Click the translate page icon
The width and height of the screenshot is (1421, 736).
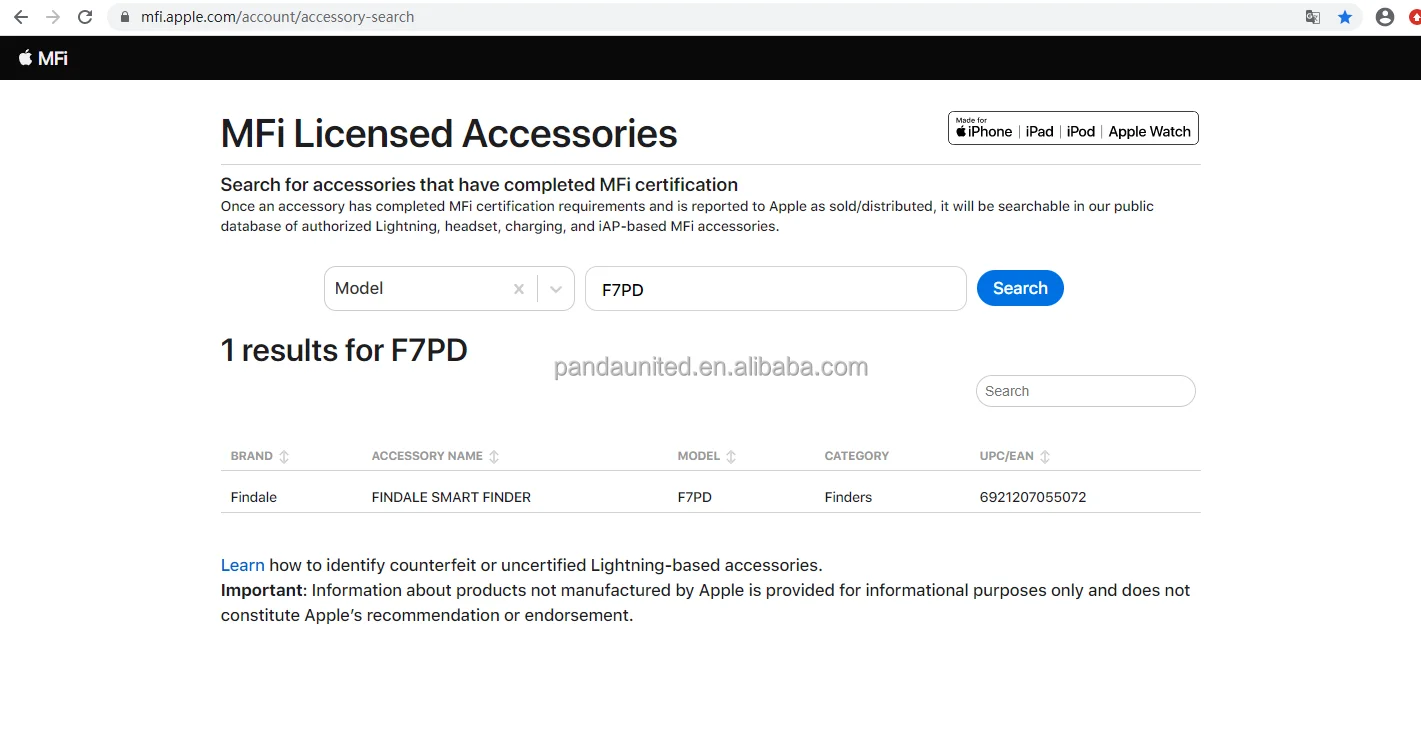[1313, 17]
